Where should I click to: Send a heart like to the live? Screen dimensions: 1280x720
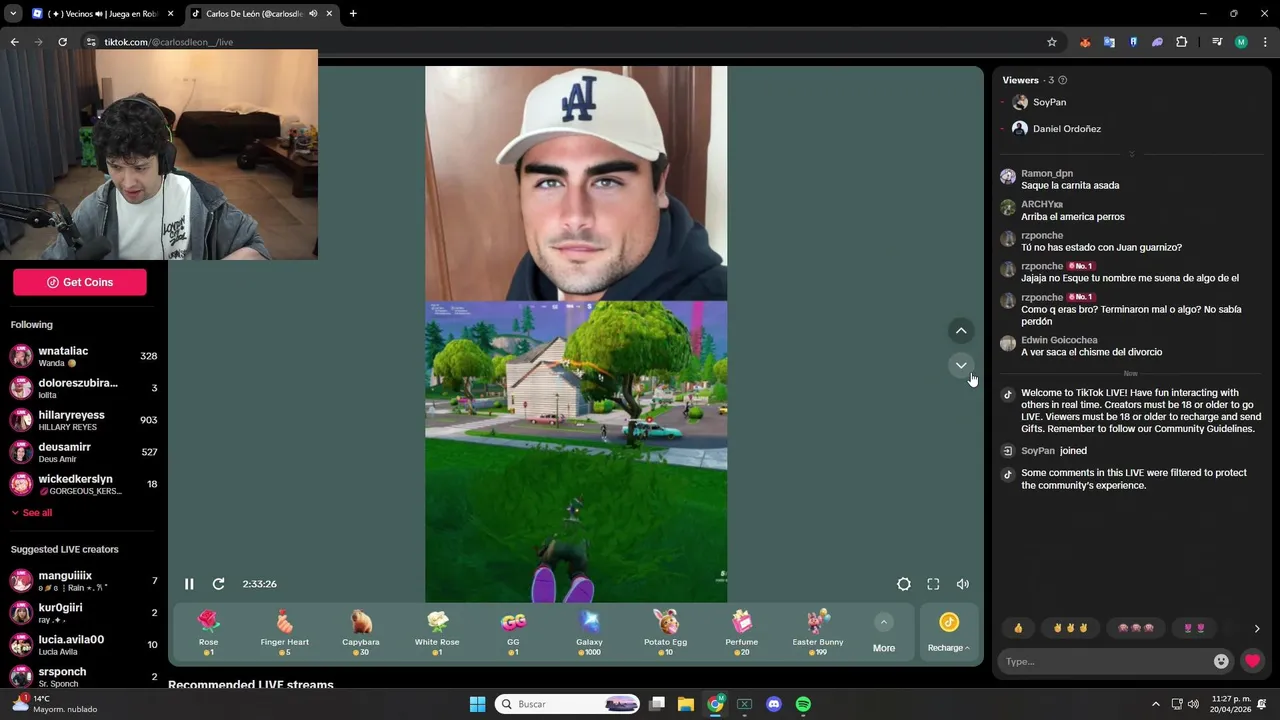point(1252,661)
